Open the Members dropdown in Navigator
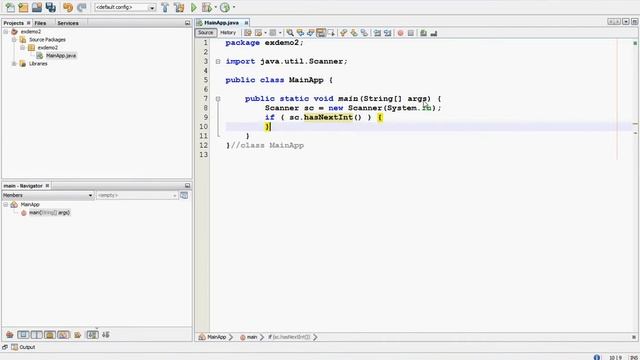This screenshot has width=640, height=360. [x=48, y=196]
